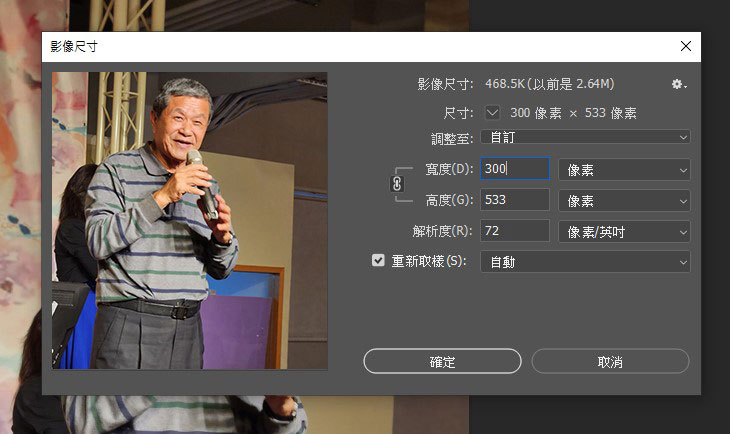Expand the resample method 自動 dropdown
The height and width of the screenshot is (434, 730).
pyautogui.click(x=585, y=262)
